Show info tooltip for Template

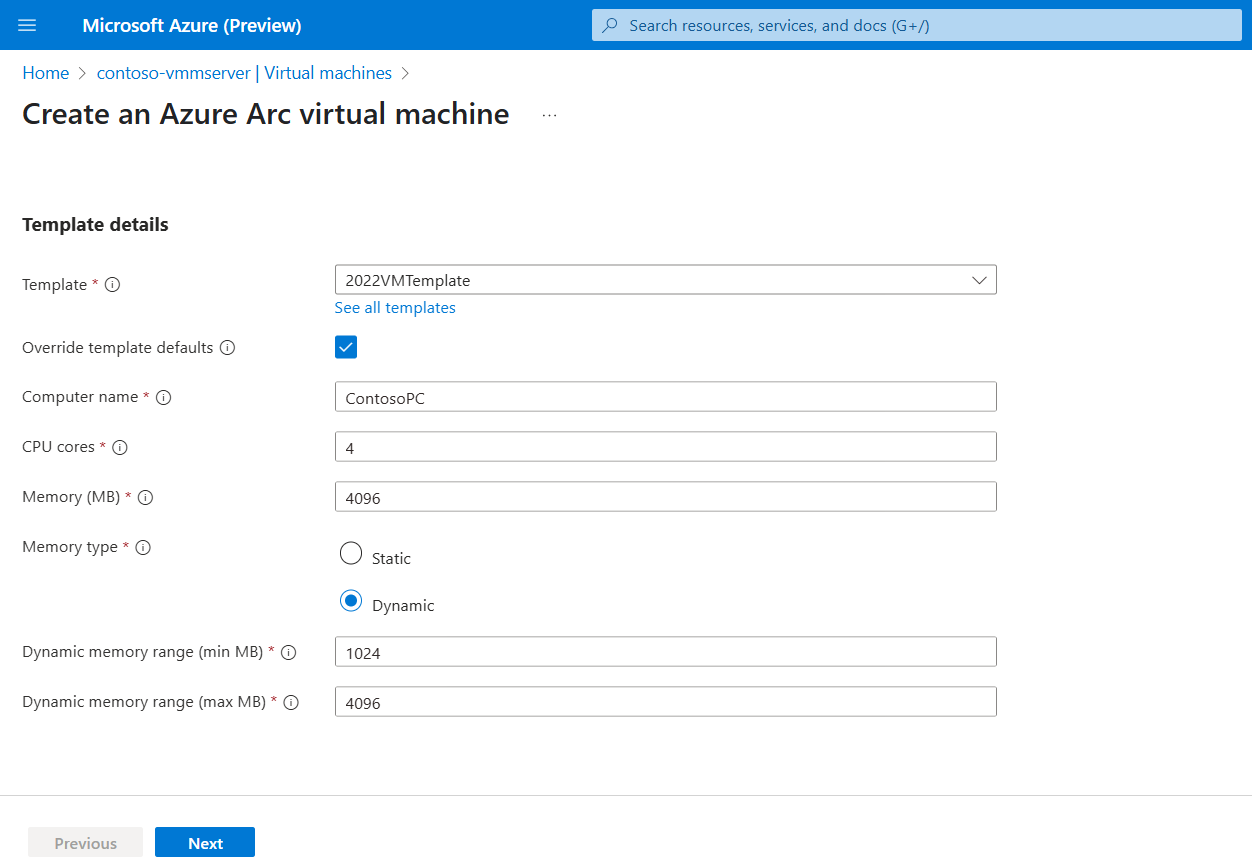(113, 285)
